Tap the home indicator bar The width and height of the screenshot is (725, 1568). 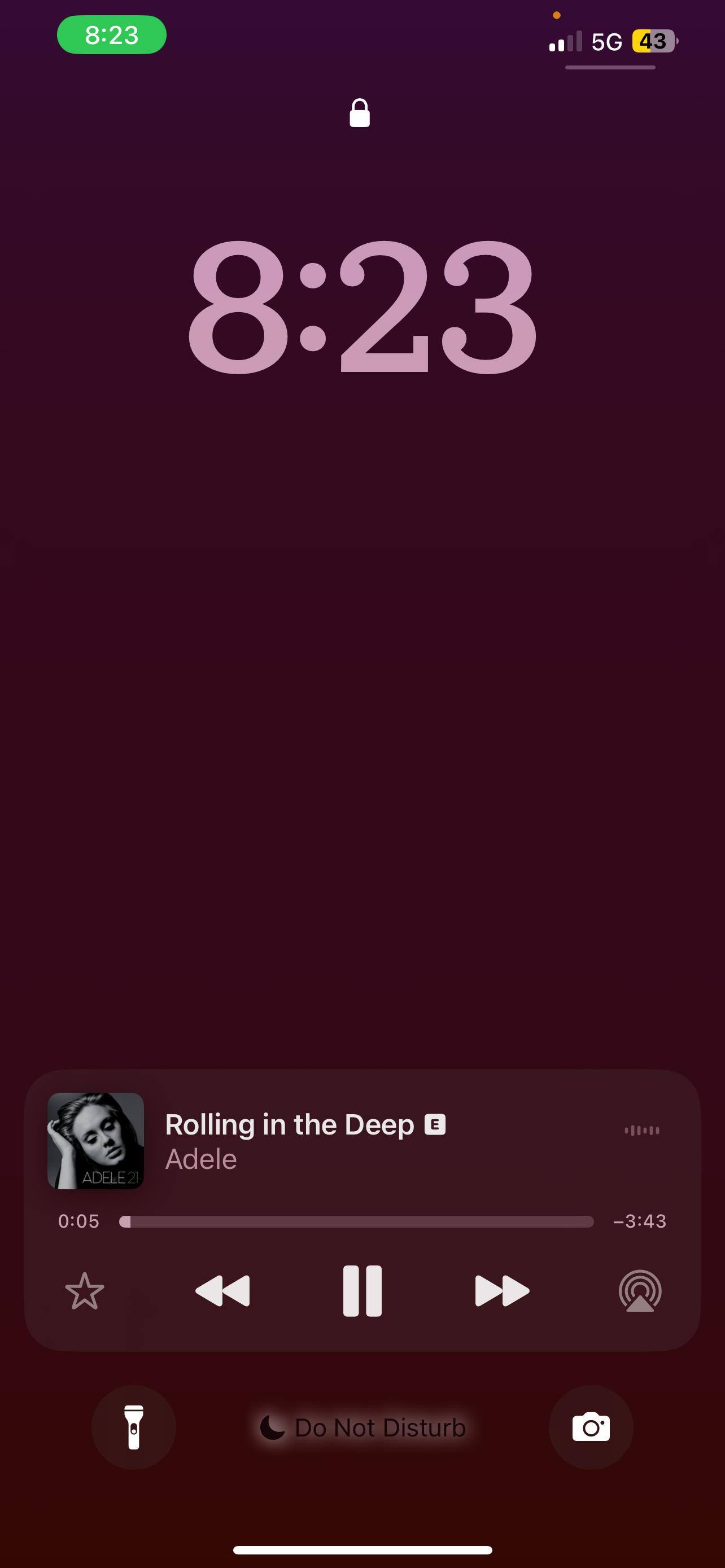click(x=362, y=1550)
